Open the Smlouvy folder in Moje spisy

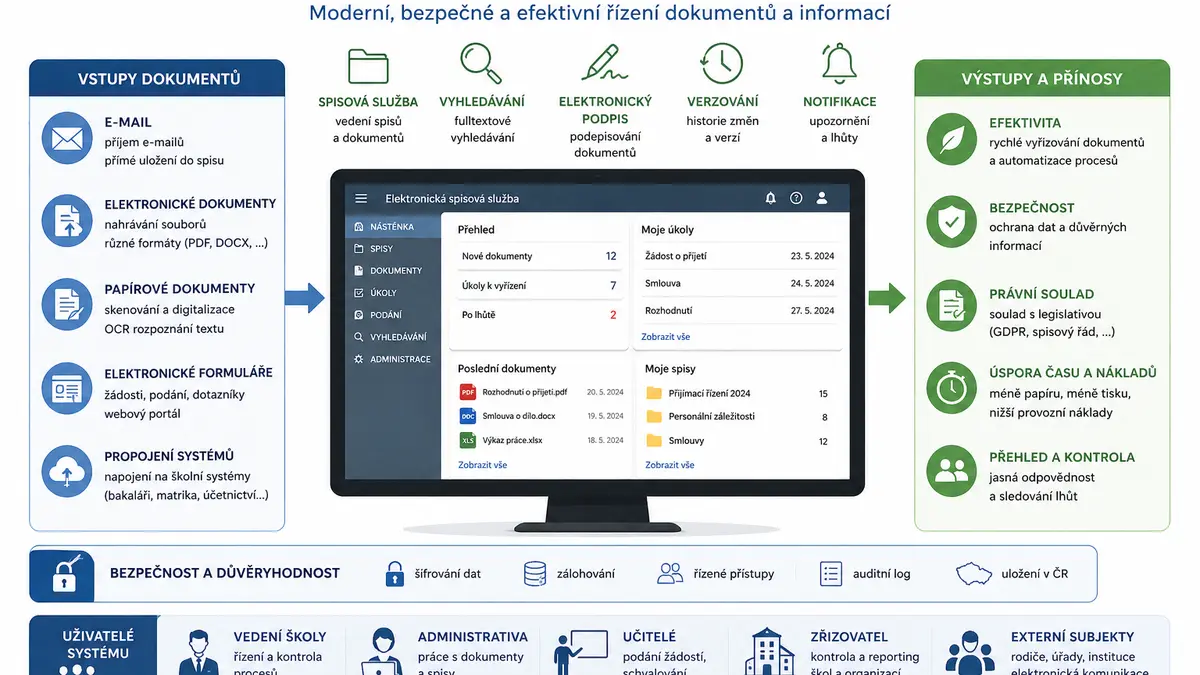(x=737, y=441)
